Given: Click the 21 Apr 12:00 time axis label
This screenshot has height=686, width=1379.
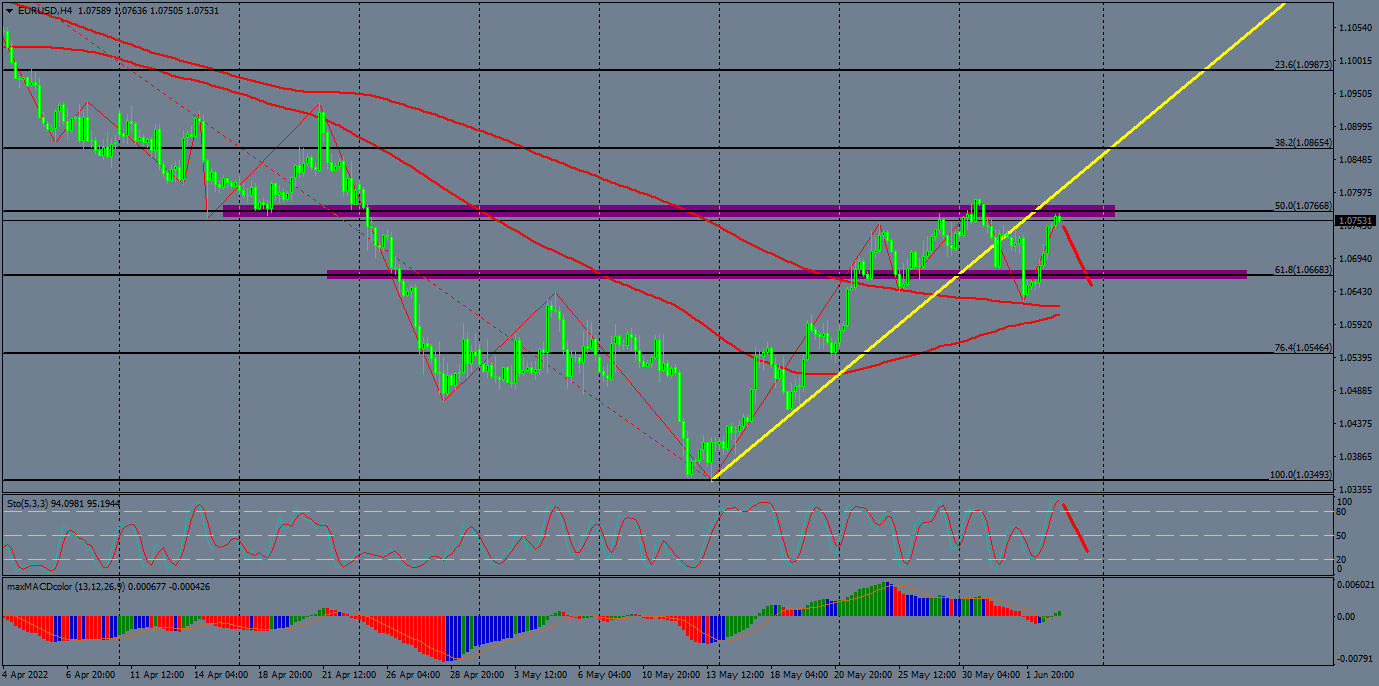Looking at the screenshot, I should click(348, 675).
